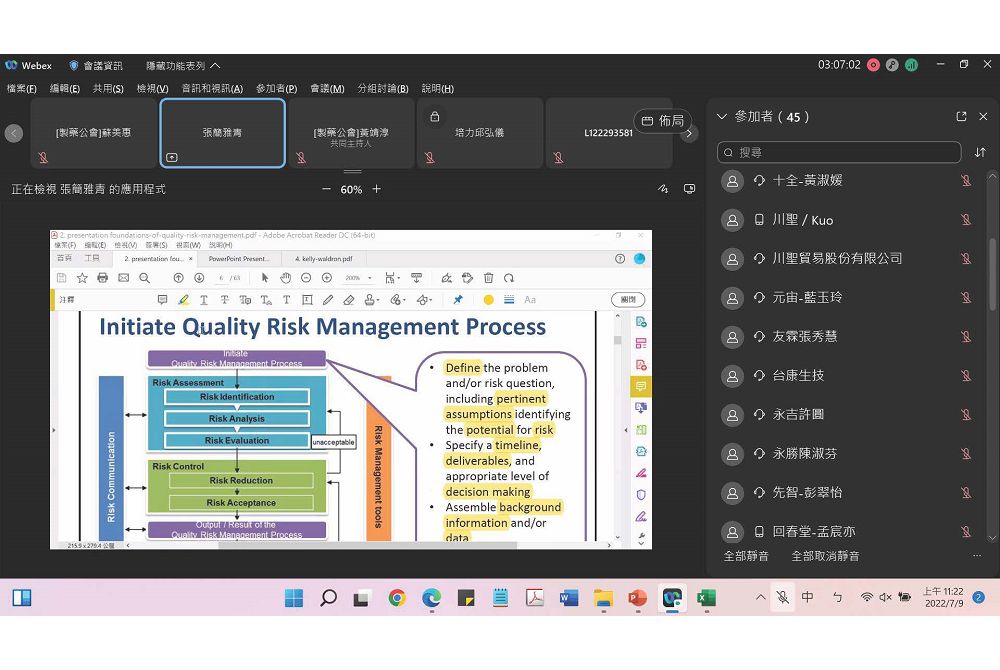This screenshot has width=1000, height=670.
Task: Toggle mute for 川聖 / Kuo
Action: pos(966,220)
